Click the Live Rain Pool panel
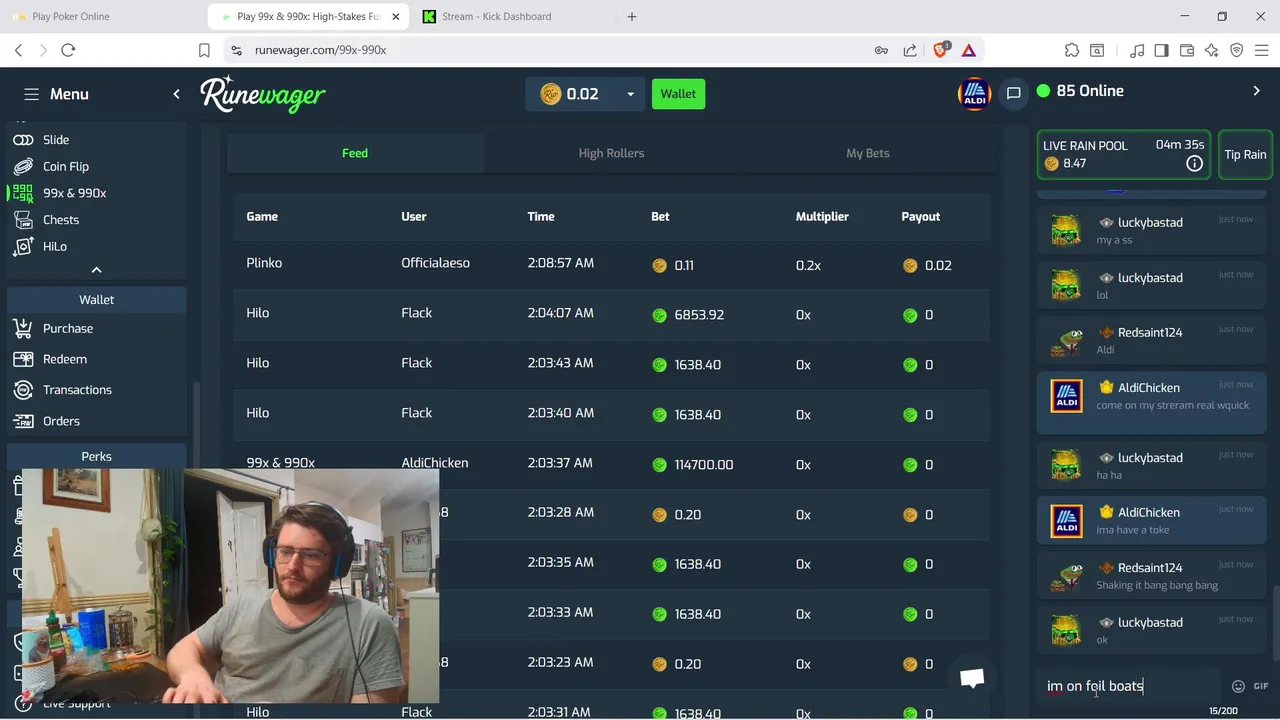The width and height of the screenshot is (1280, 720). point(1123,155)
